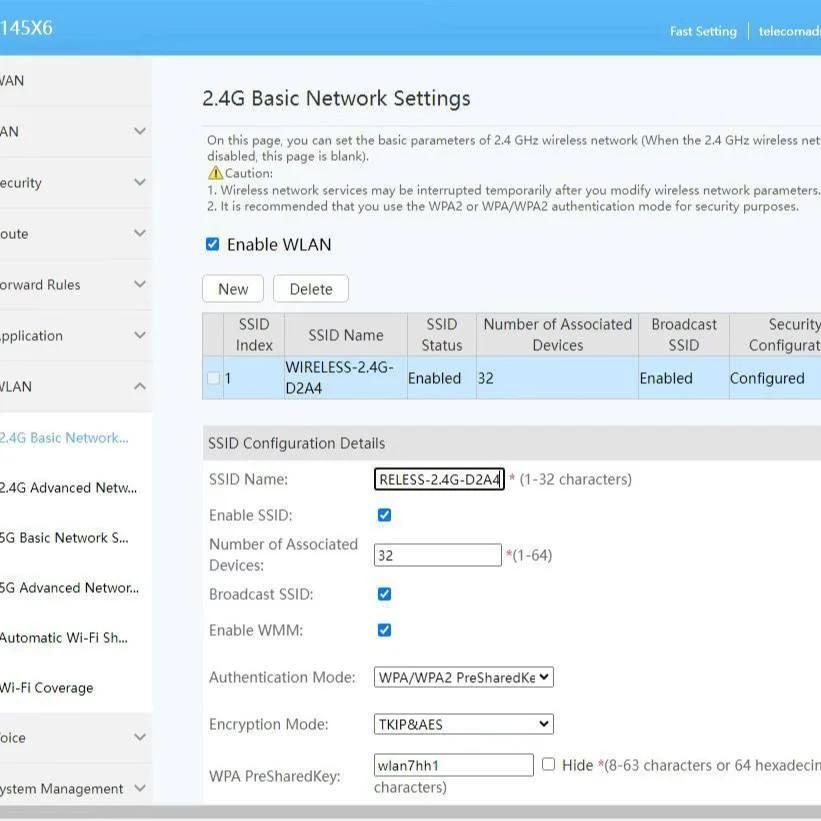Select the SSID index 1 row checkbox
This screenshot has height=821, width=821.
(212, 378)
